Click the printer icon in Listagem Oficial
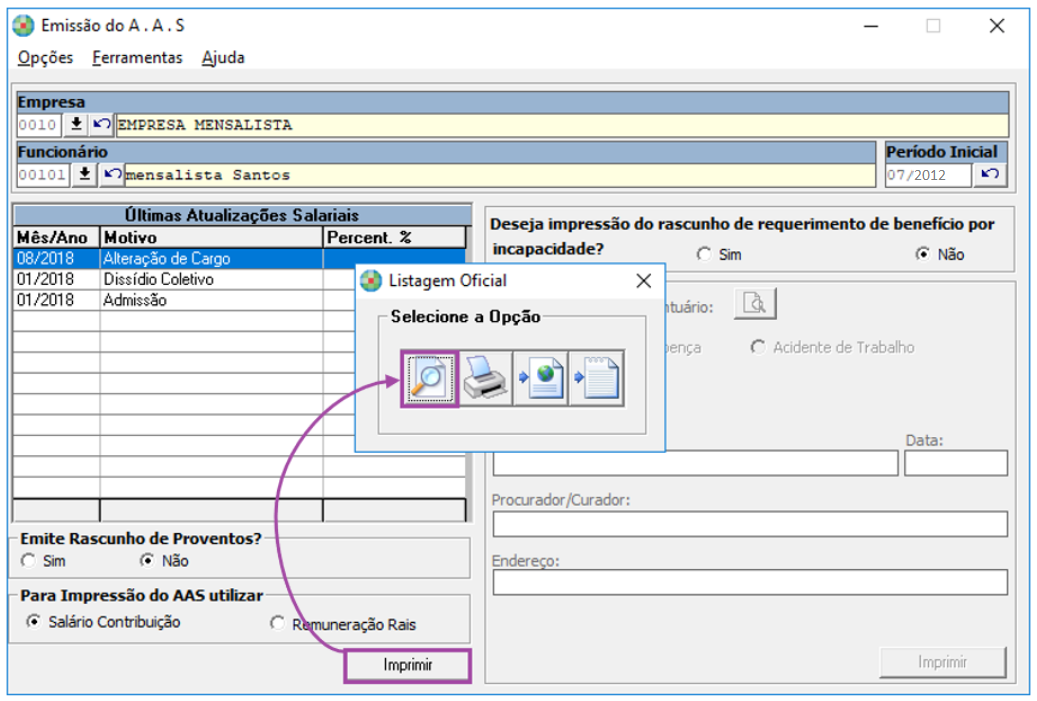This screenshot has width=1037, height=701. pos(485,379)
